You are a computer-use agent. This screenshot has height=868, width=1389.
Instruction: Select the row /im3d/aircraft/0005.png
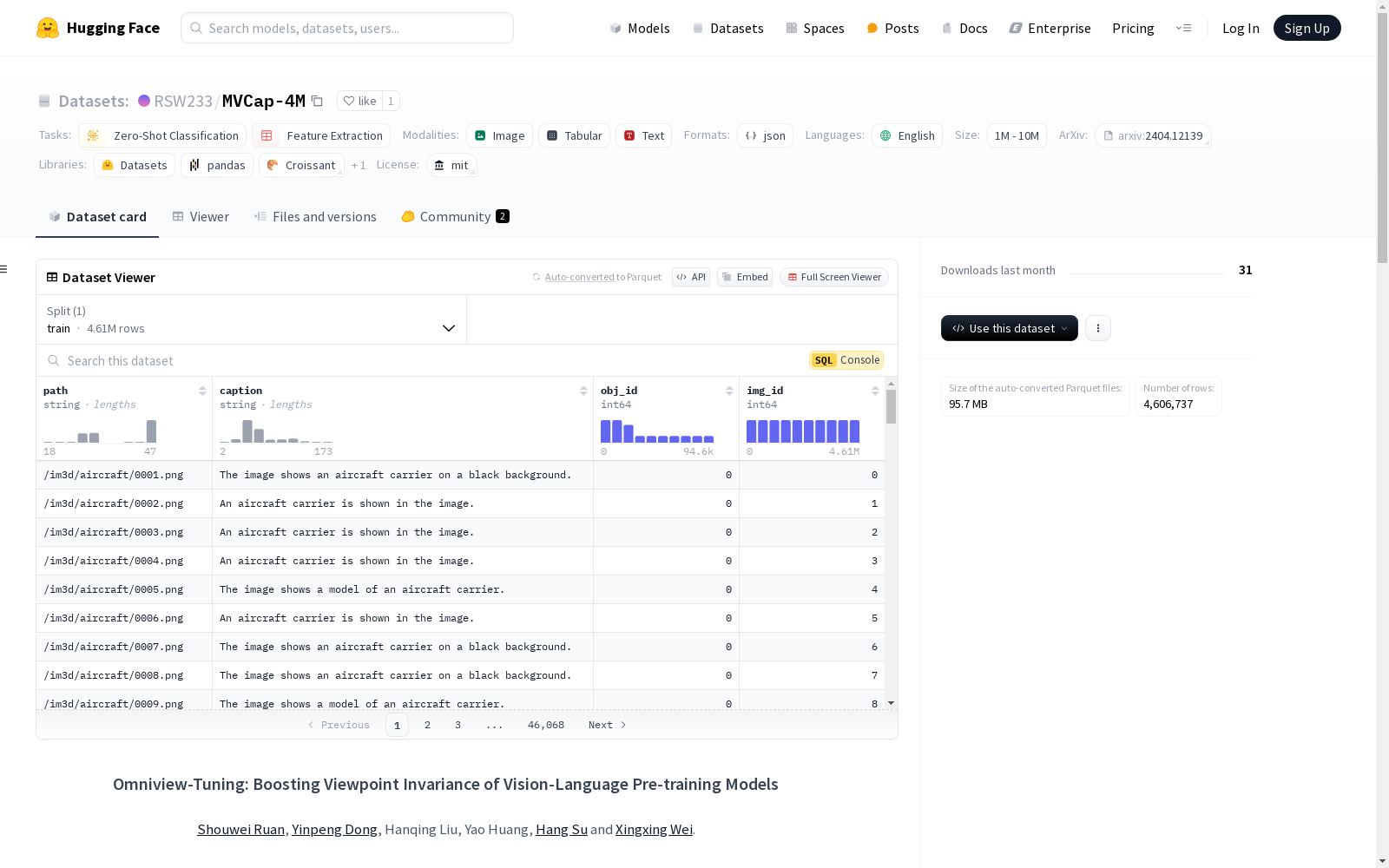(460, 589)
